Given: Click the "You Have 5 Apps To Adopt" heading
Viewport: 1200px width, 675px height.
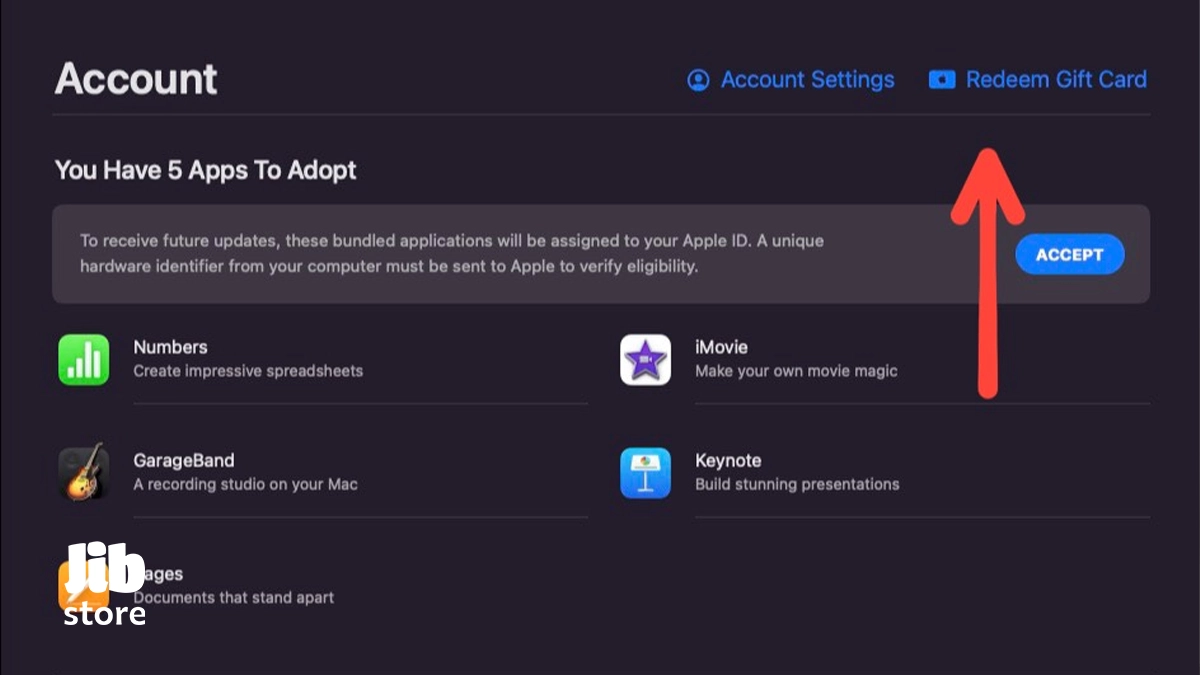Looking at the screenshot, I should pos(205,170).
